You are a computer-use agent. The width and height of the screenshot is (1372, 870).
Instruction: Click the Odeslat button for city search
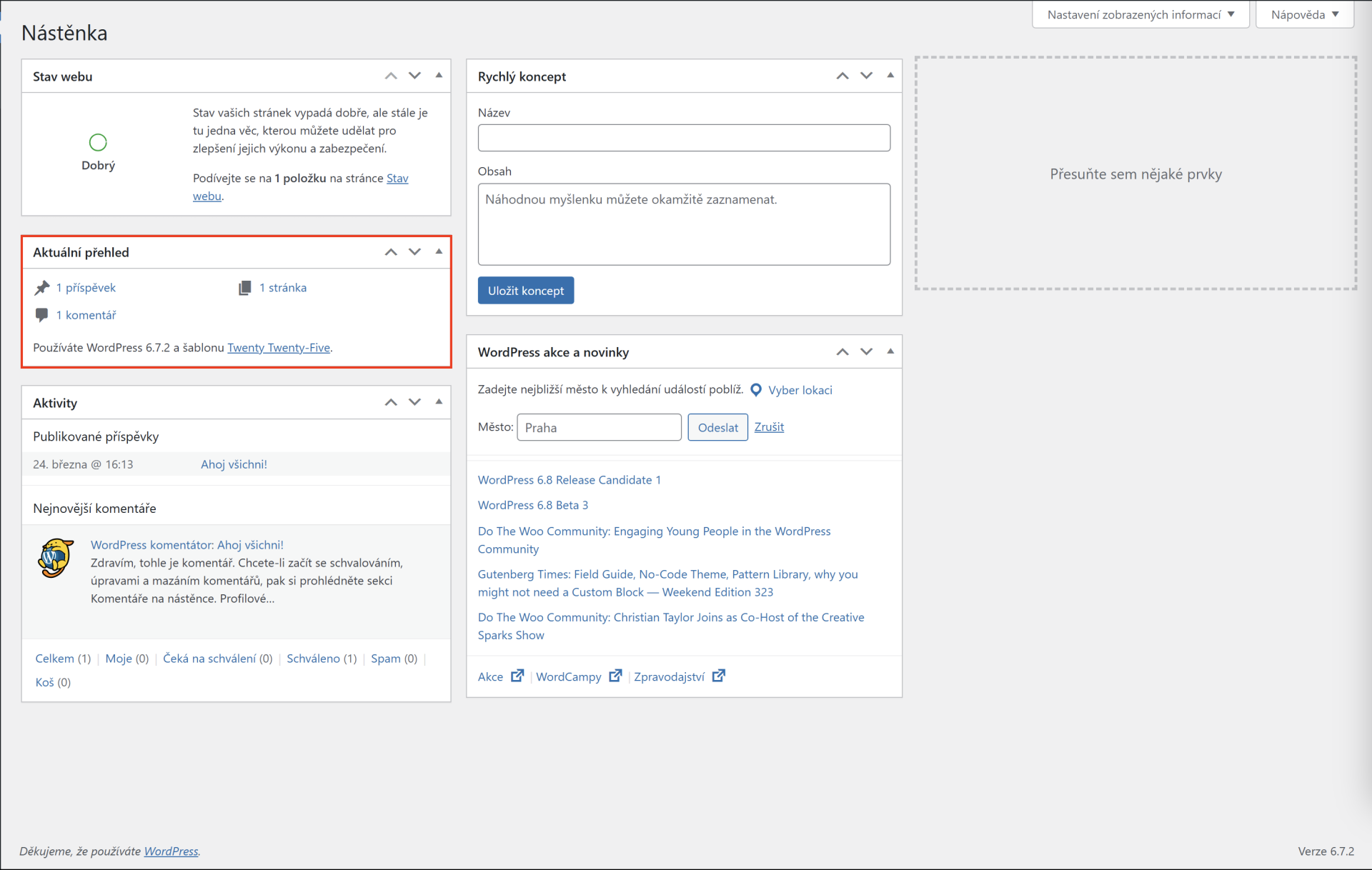click(x=717, y=427)
